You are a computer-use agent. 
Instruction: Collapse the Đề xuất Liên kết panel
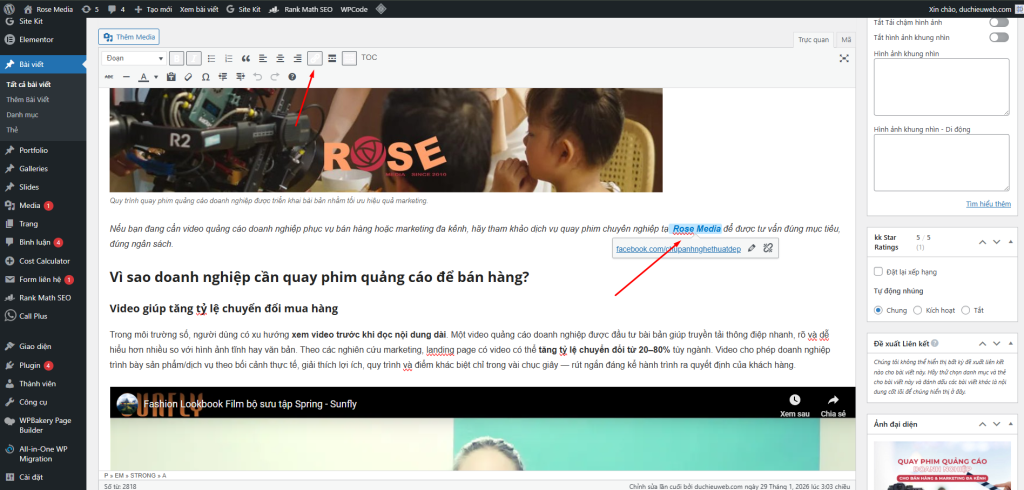coord(1011,343)
